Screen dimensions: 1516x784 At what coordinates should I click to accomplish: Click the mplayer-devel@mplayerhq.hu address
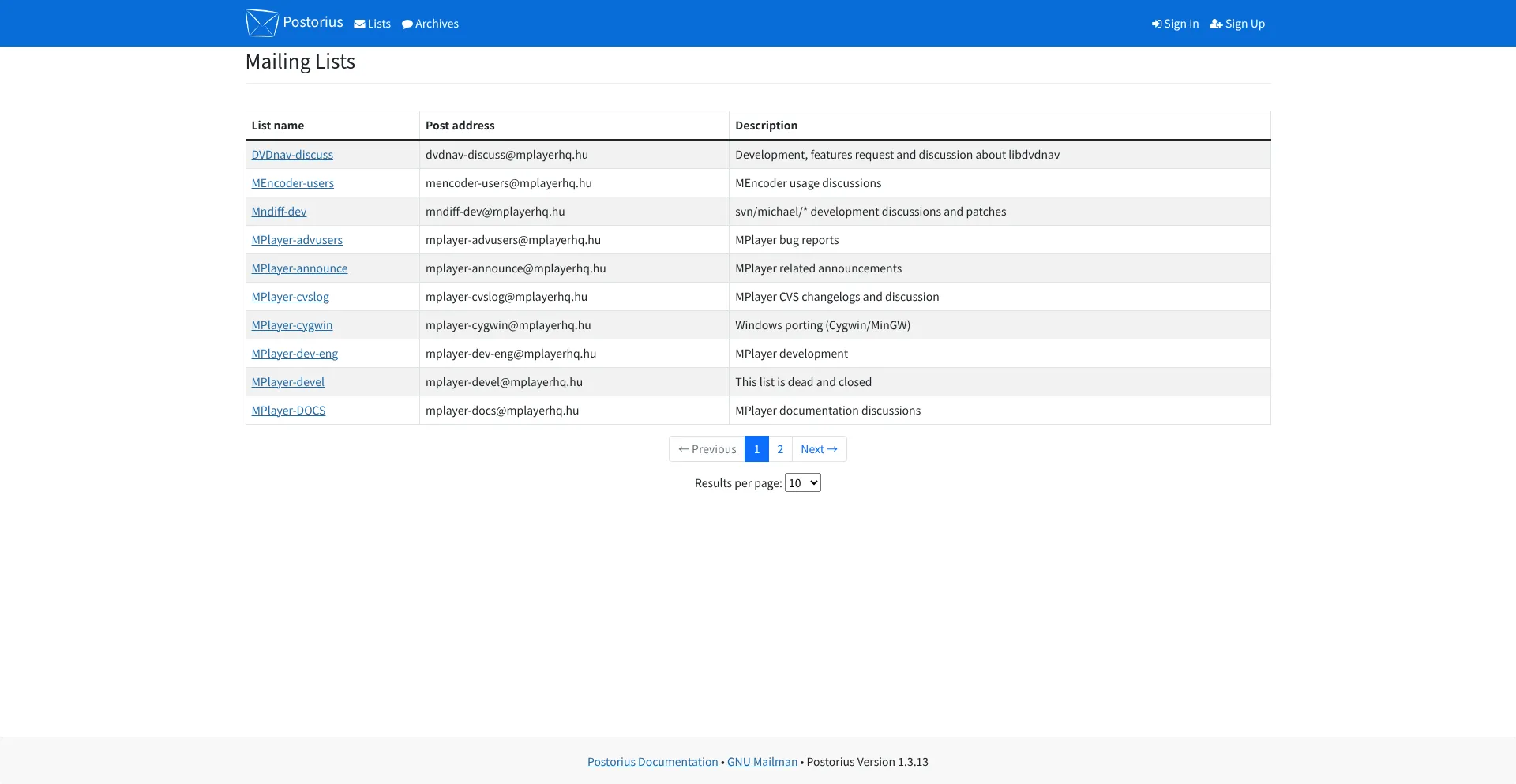click(x=504, y=382)
